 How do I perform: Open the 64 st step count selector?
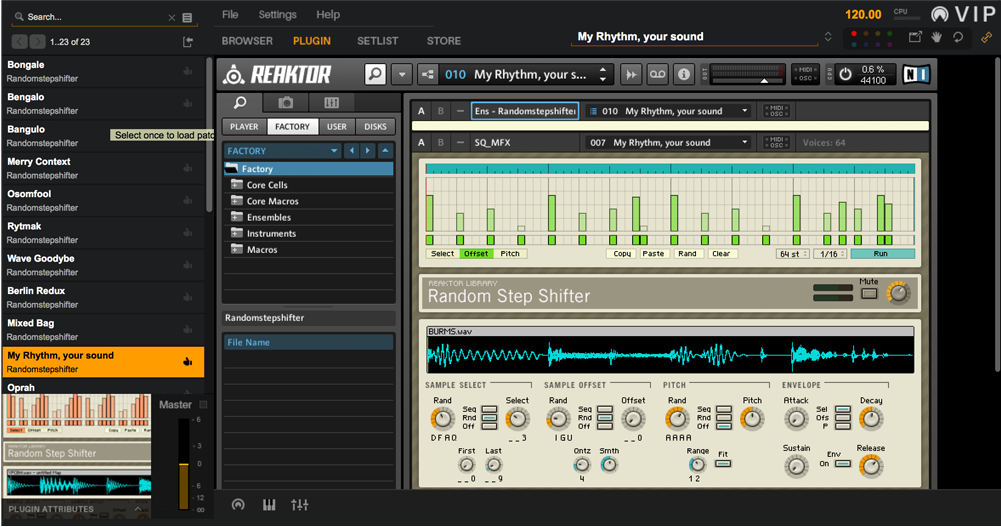[x=793, y=254]
